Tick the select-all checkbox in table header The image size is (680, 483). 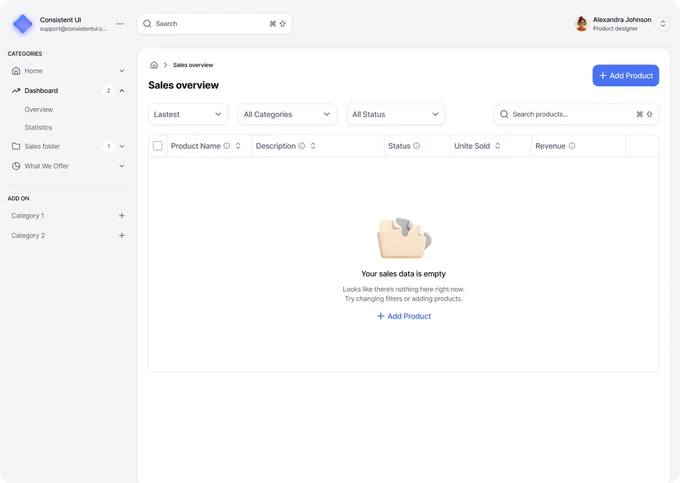pos(158,146)
